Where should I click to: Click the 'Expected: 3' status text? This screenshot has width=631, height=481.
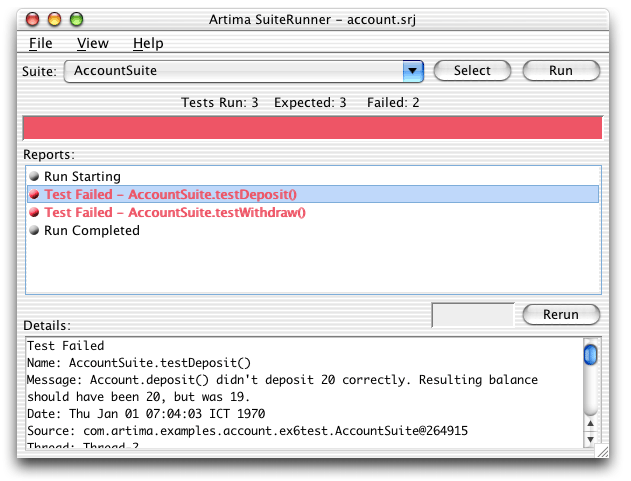[x=310, y=103]
